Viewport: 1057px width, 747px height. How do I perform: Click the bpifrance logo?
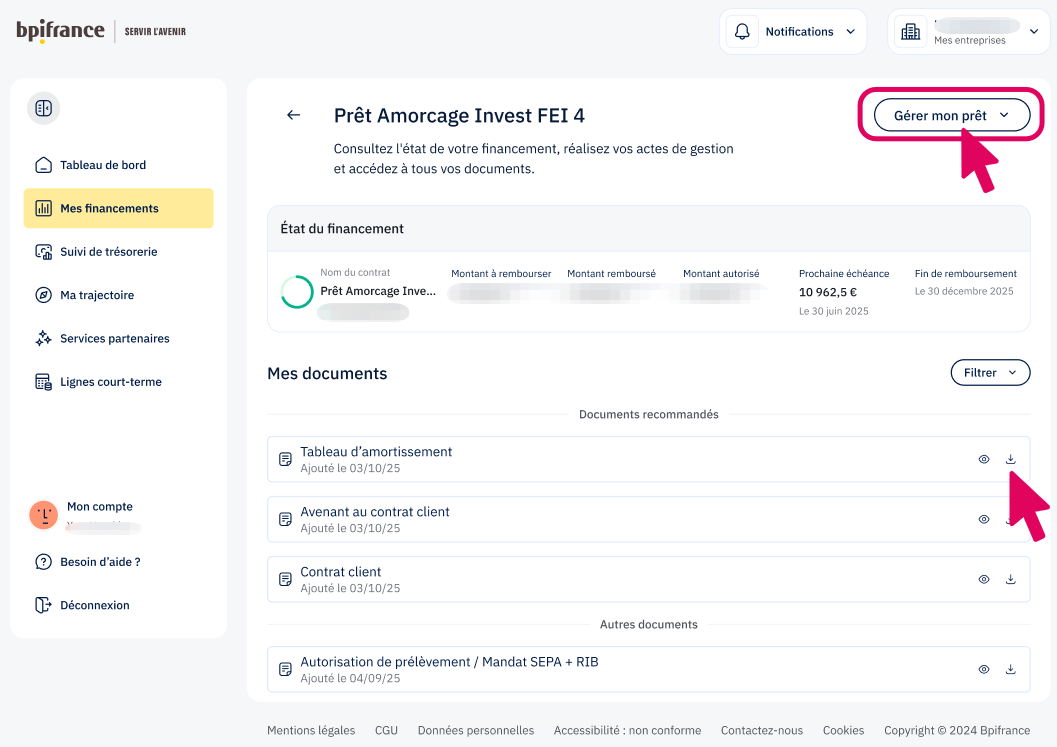60,31
